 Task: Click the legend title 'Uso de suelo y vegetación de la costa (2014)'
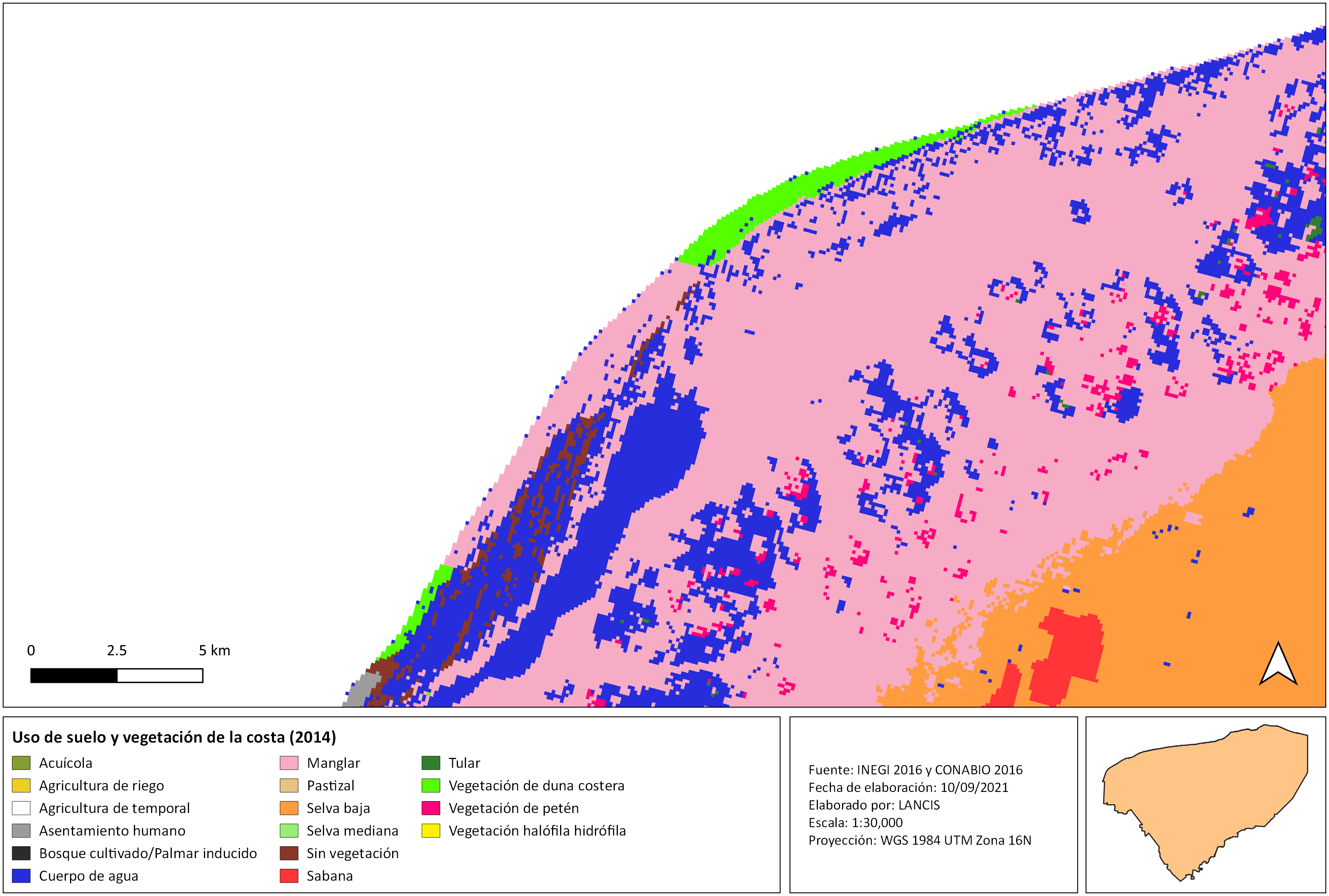[174, 737]
